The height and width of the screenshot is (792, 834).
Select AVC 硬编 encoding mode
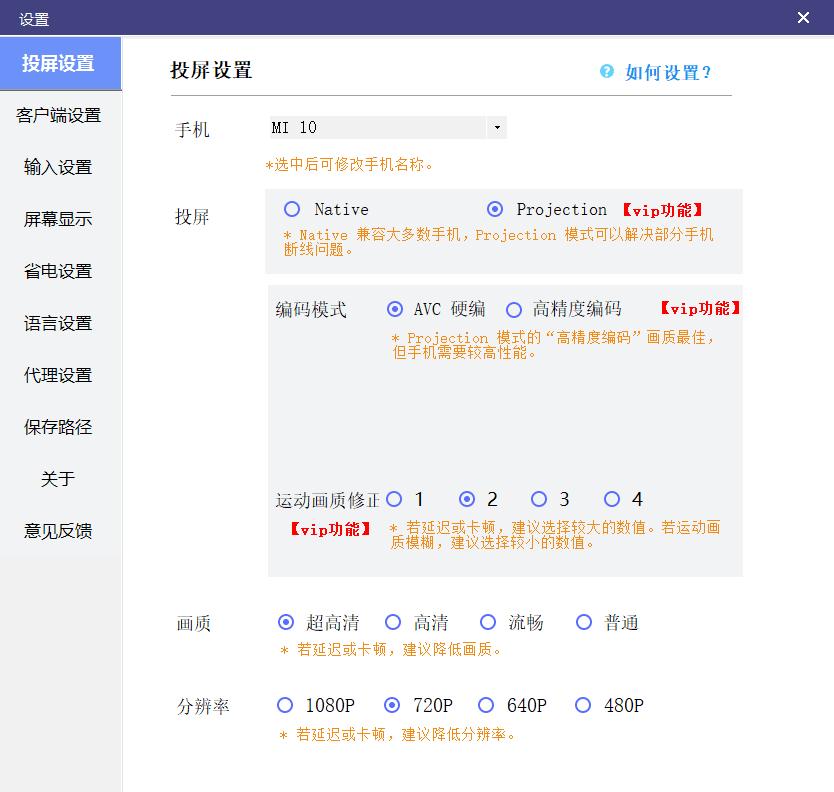tap(394, 309)
